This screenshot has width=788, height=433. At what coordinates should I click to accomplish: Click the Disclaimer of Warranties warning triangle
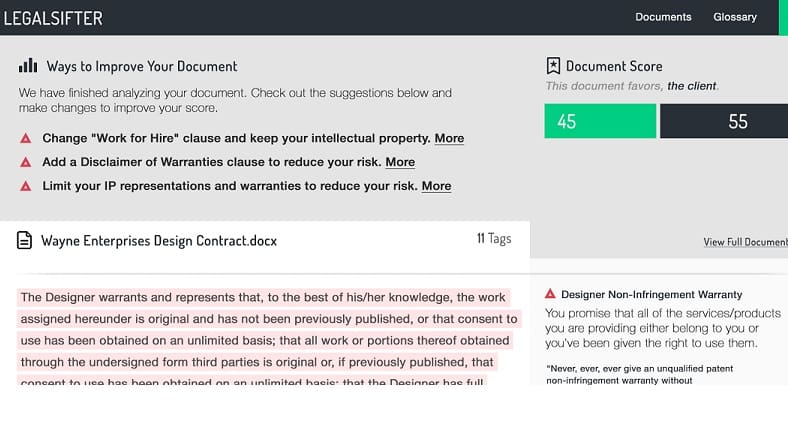(x=25, y=162)
